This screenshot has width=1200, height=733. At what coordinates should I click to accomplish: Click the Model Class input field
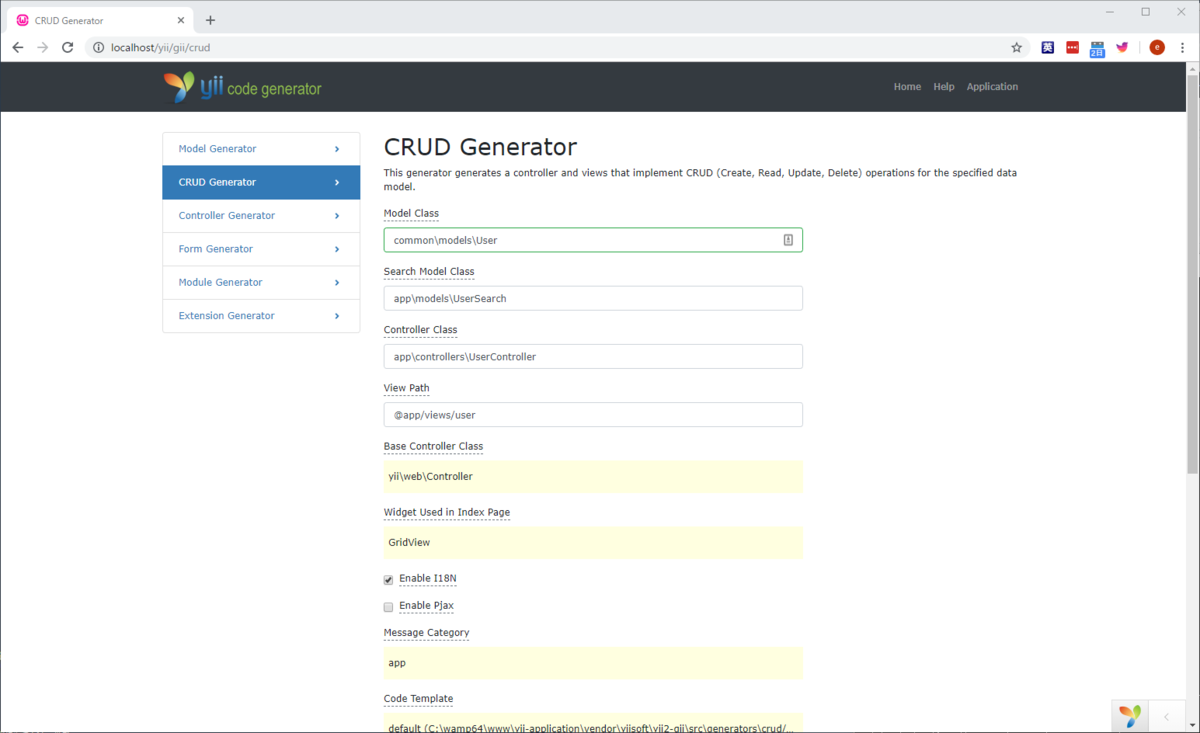click(x=593, y=240)
